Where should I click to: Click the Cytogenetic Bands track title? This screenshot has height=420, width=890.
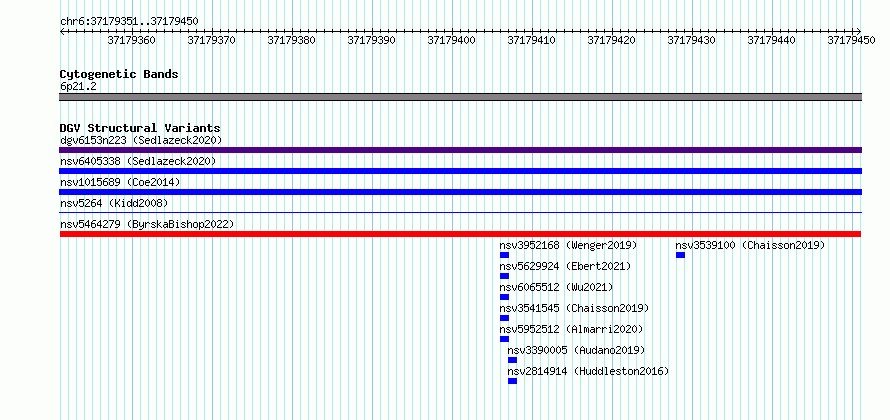click(119, 74)
